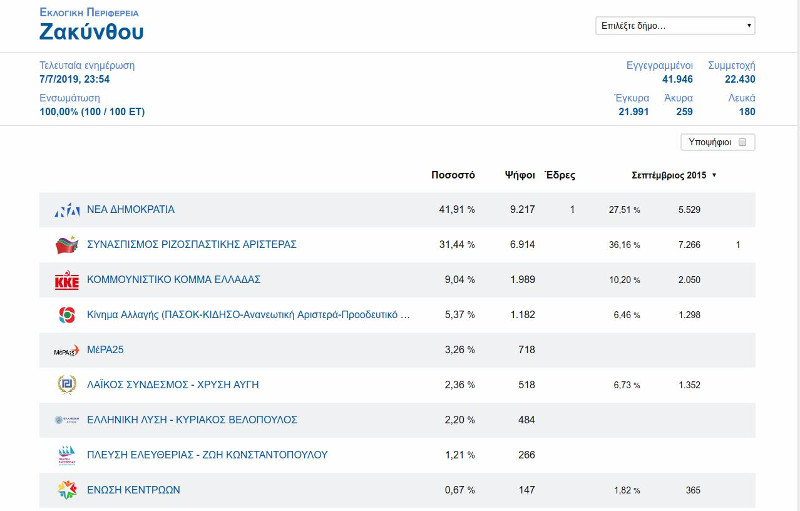The height and width of the screenshot is (511, 800).
Task: Open ΛΑΪΚΟΣ ΣΥΝΔΕΣΜΟΣ - ΧΡΥΣΗ ΑΥΓΗ link
Action: (x=173, y=385)
